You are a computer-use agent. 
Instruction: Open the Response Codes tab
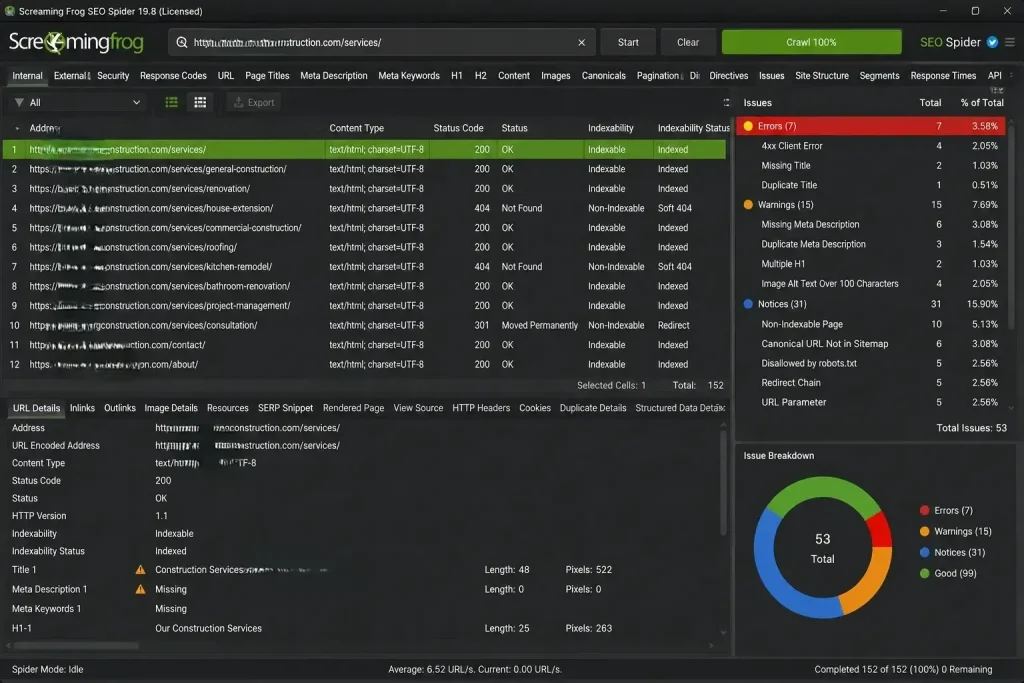pyautogui.click(x=173, y=76)
